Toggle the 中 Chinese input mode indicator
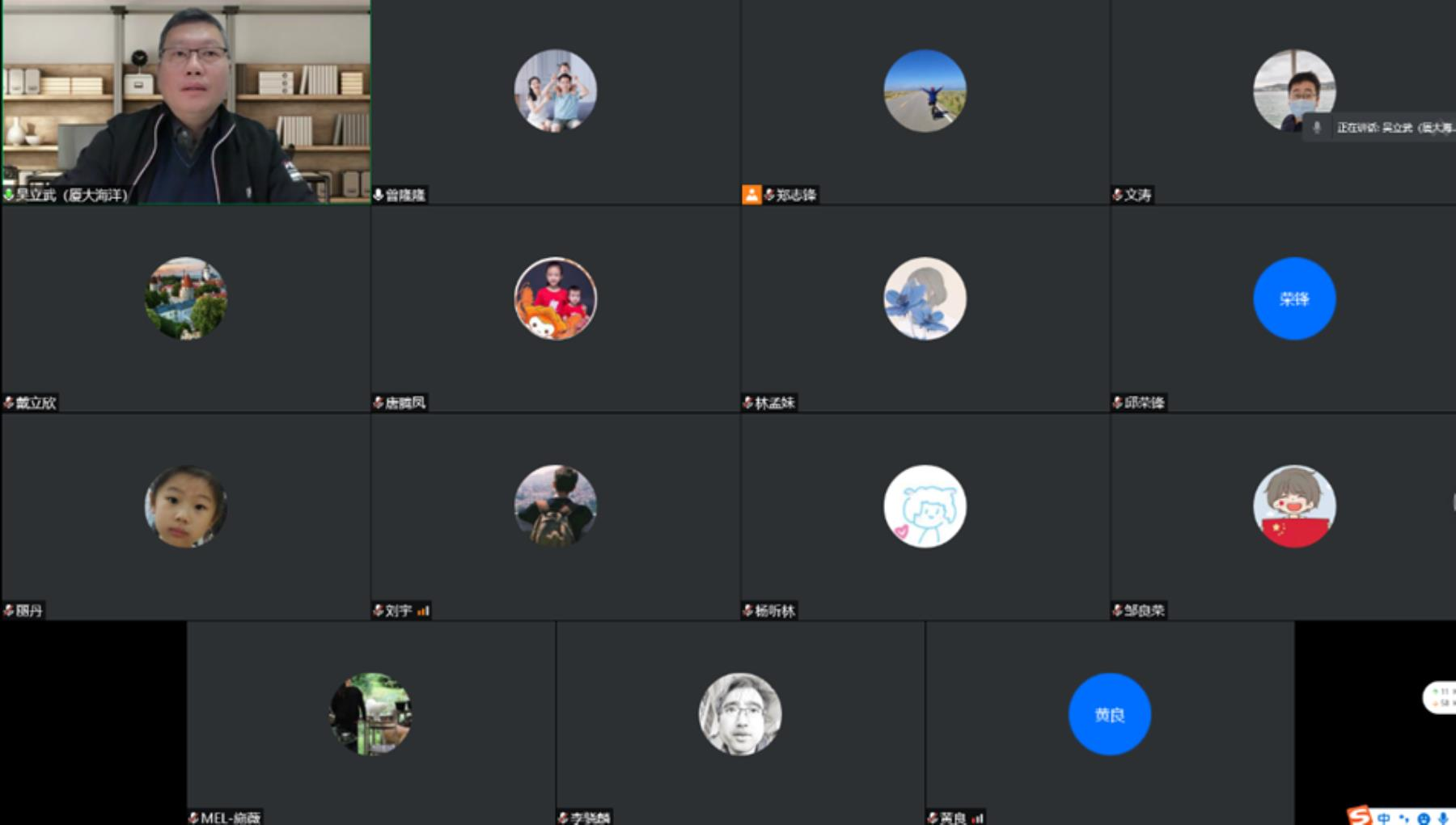The height and width of the screenshot is (825, 1456). (1384, 818)
